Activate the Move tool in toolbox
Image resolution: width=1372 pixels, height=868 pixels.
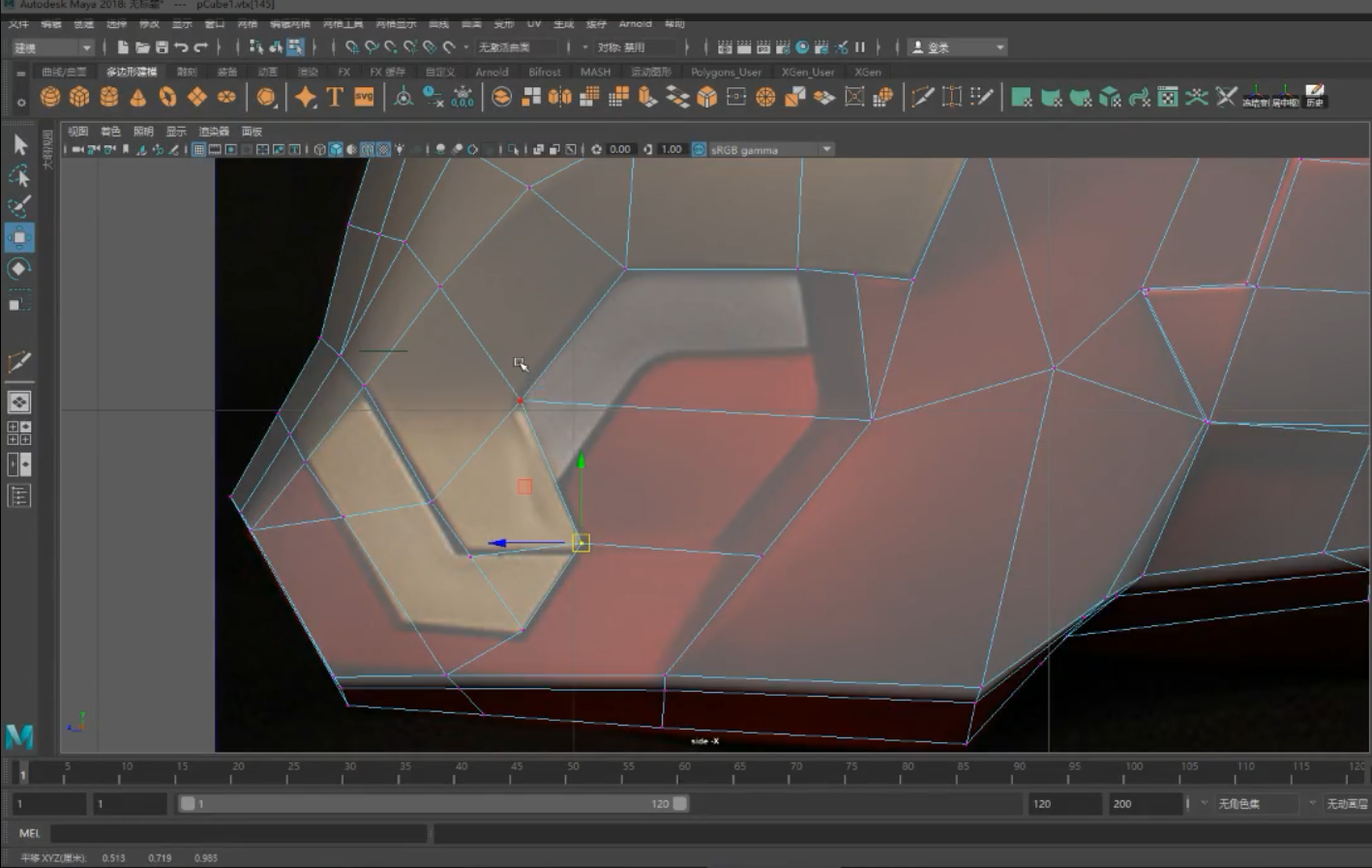[x=19, y=237]
